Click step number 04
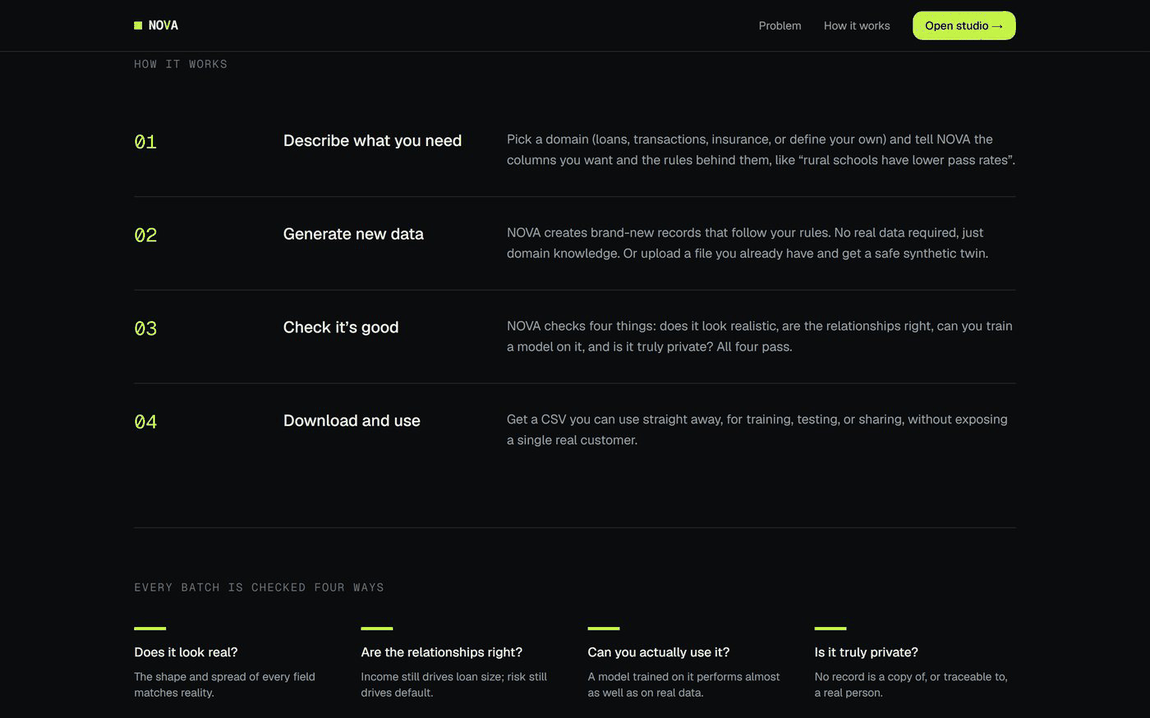 pyautogui.click(x=145, y=422)
